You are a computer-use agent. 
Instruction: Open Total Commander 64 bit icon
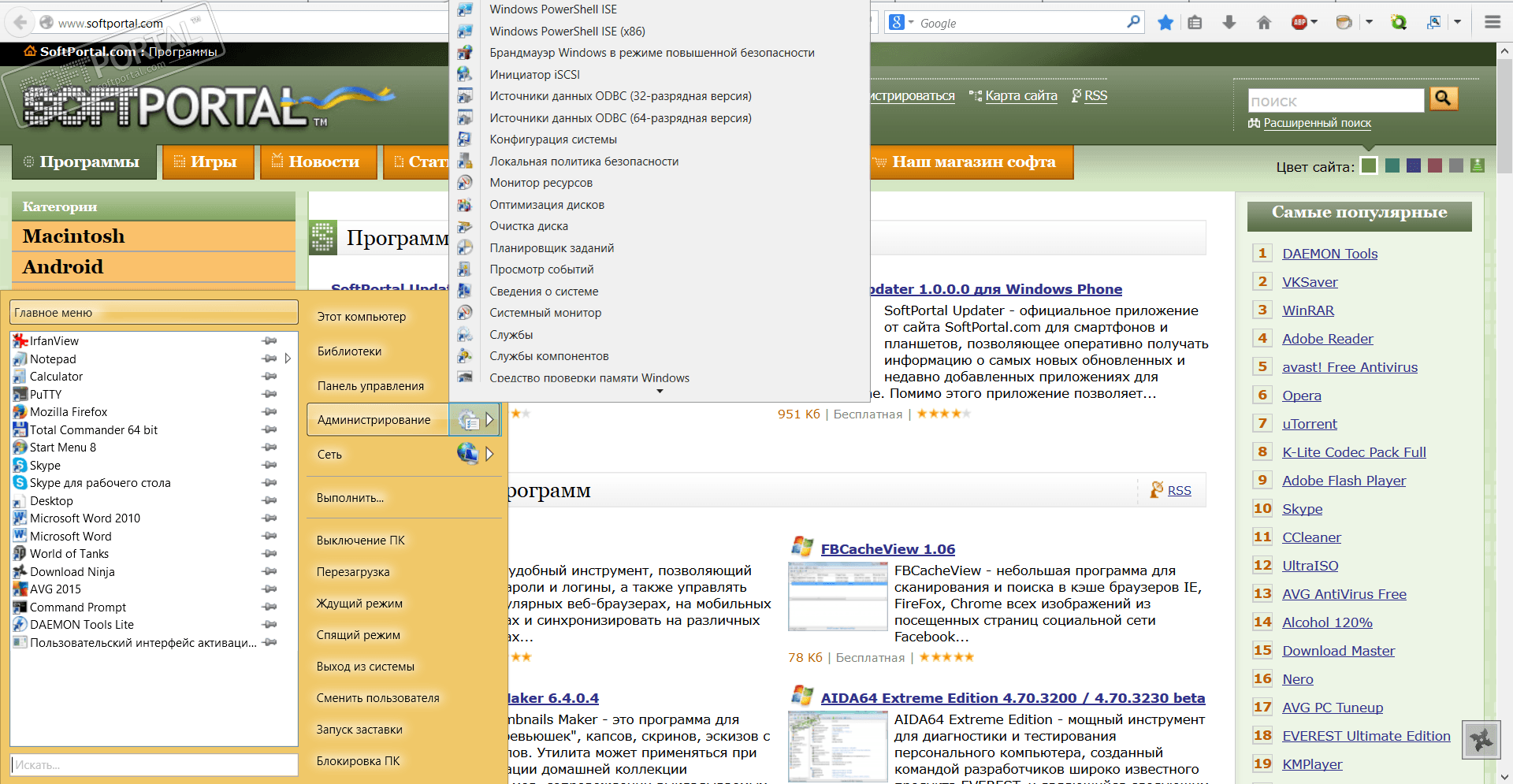coord(20,430)
